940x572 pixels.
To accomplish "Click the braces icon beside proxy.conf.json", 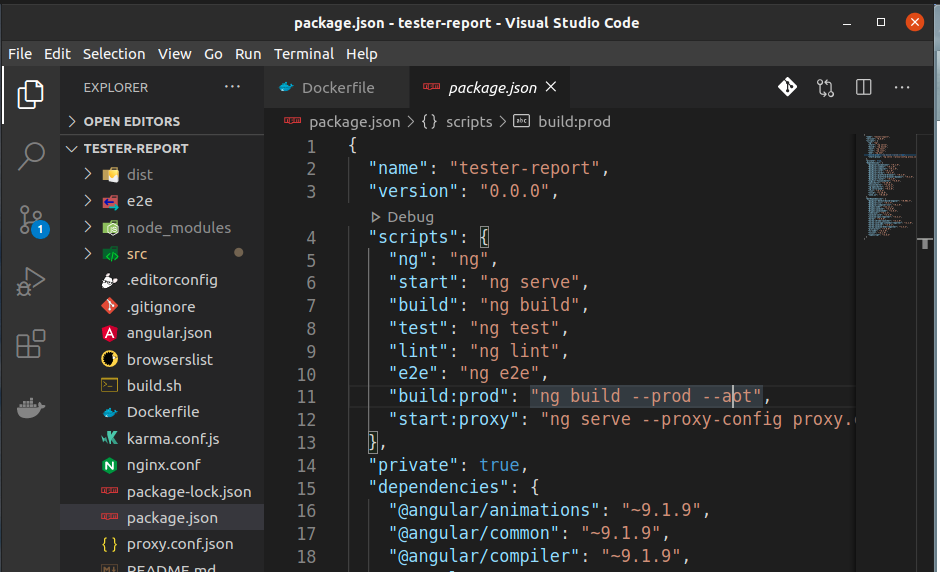I will [109, 544].
